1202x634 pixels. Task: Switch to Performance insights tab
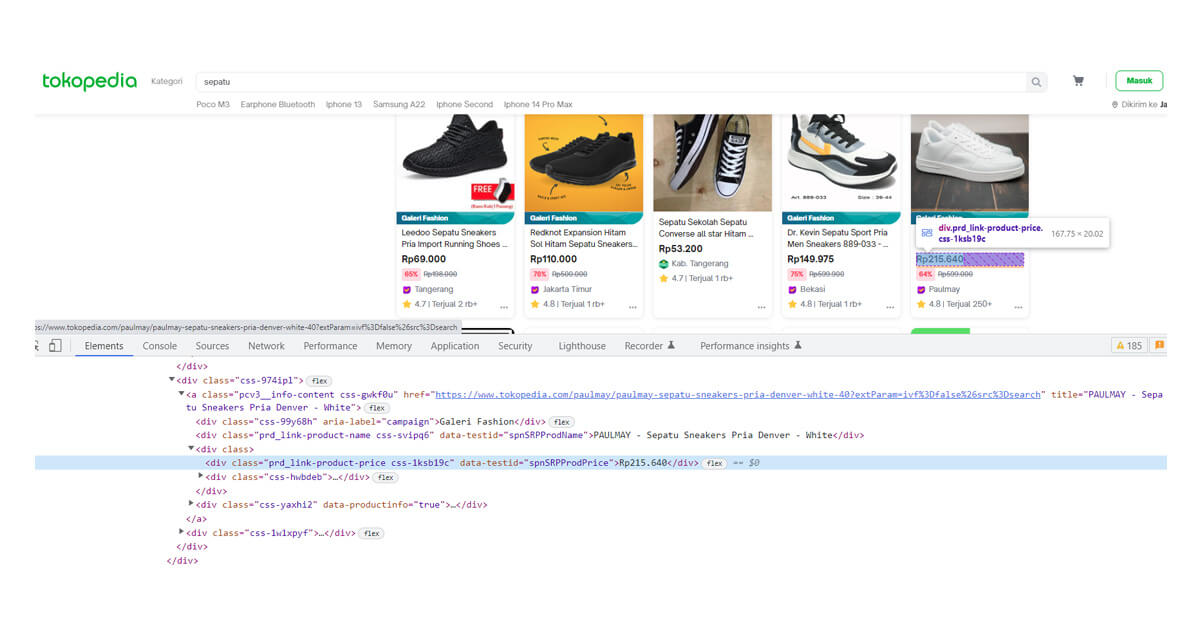(751, 346)
